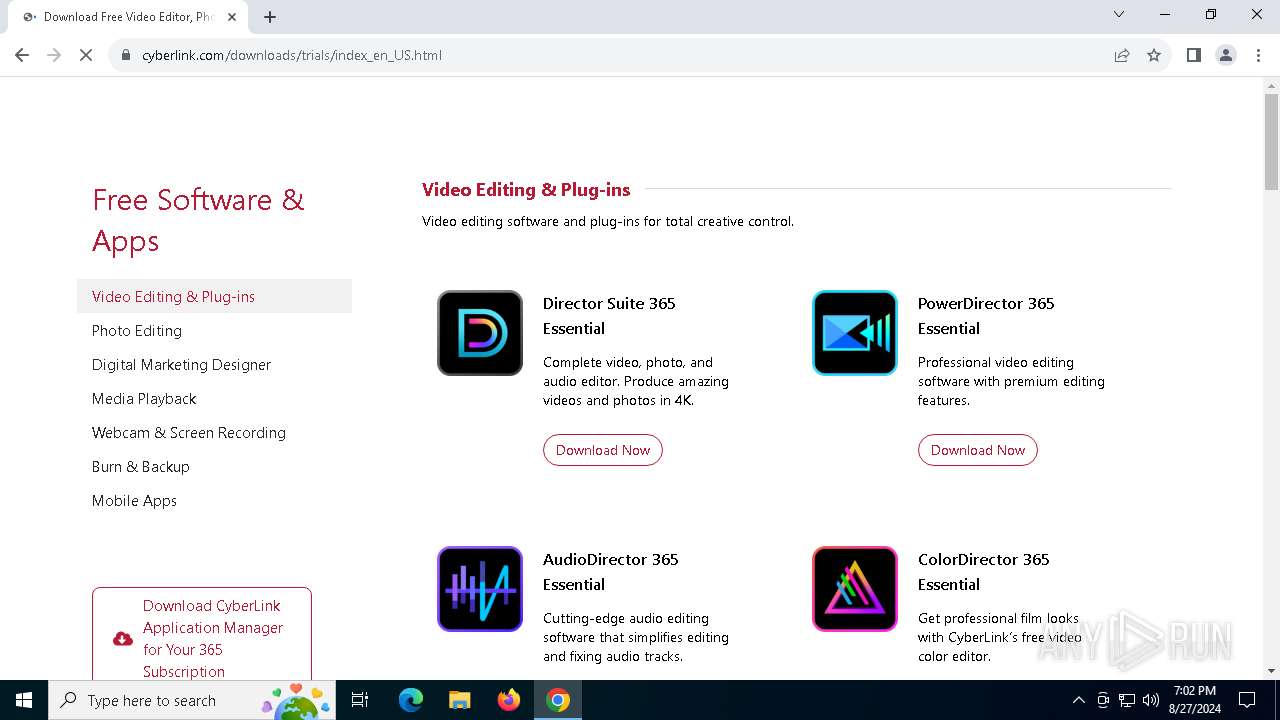Click the taskbar clock showing 7:02 PM

coord(1195,700)
